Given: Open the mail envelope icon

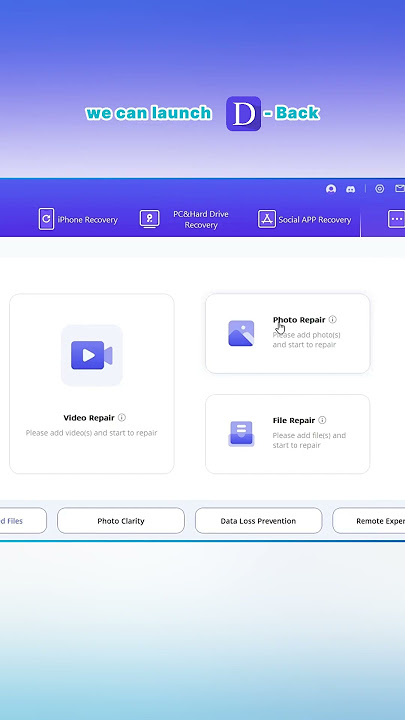Looking at the screenshot, I should click(x=399, y=189).
